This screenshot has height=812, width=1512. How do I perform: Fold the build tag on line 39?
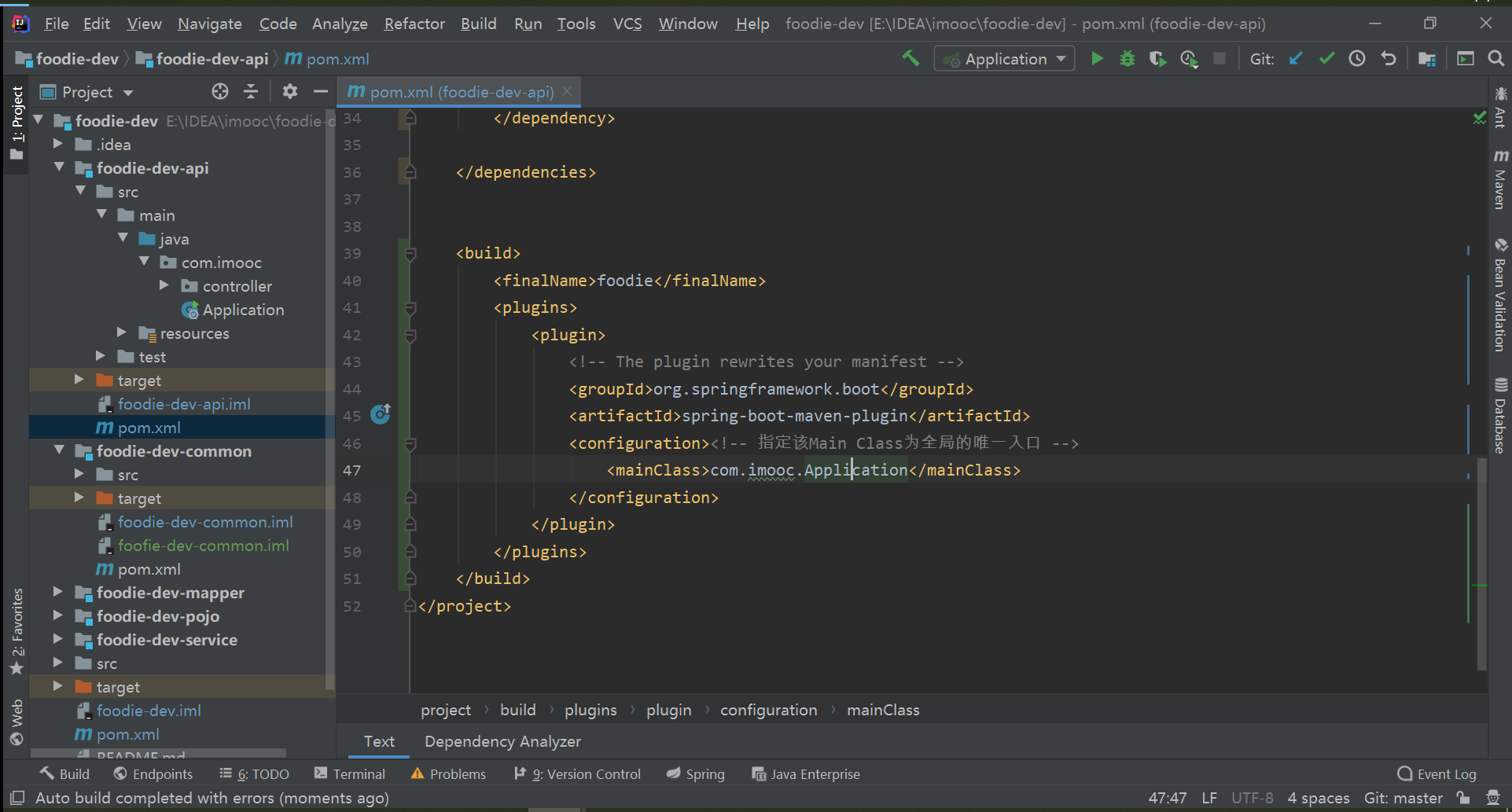click(410, 254)
